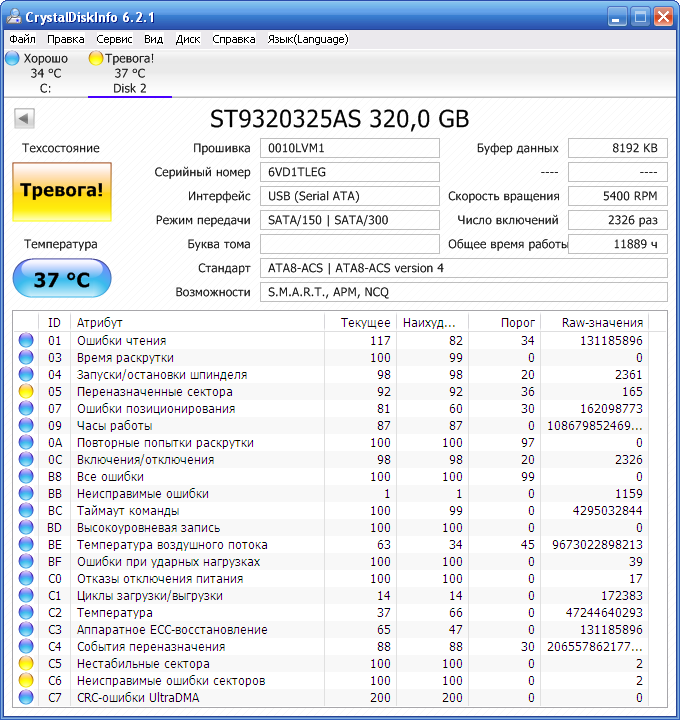680x720 pixels.
Task: Click the serial number field 6VD1TLEG
Action: [x=349, y=172]
